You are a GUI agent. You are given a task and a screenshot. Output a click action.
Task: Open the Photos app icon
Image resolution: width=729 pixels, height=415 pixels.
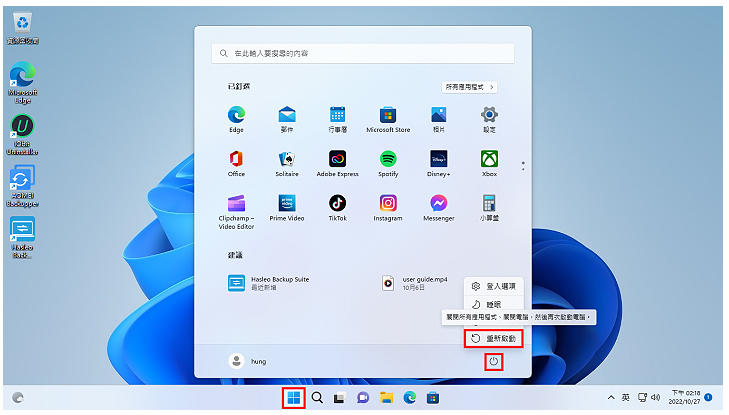coord(438,119)
